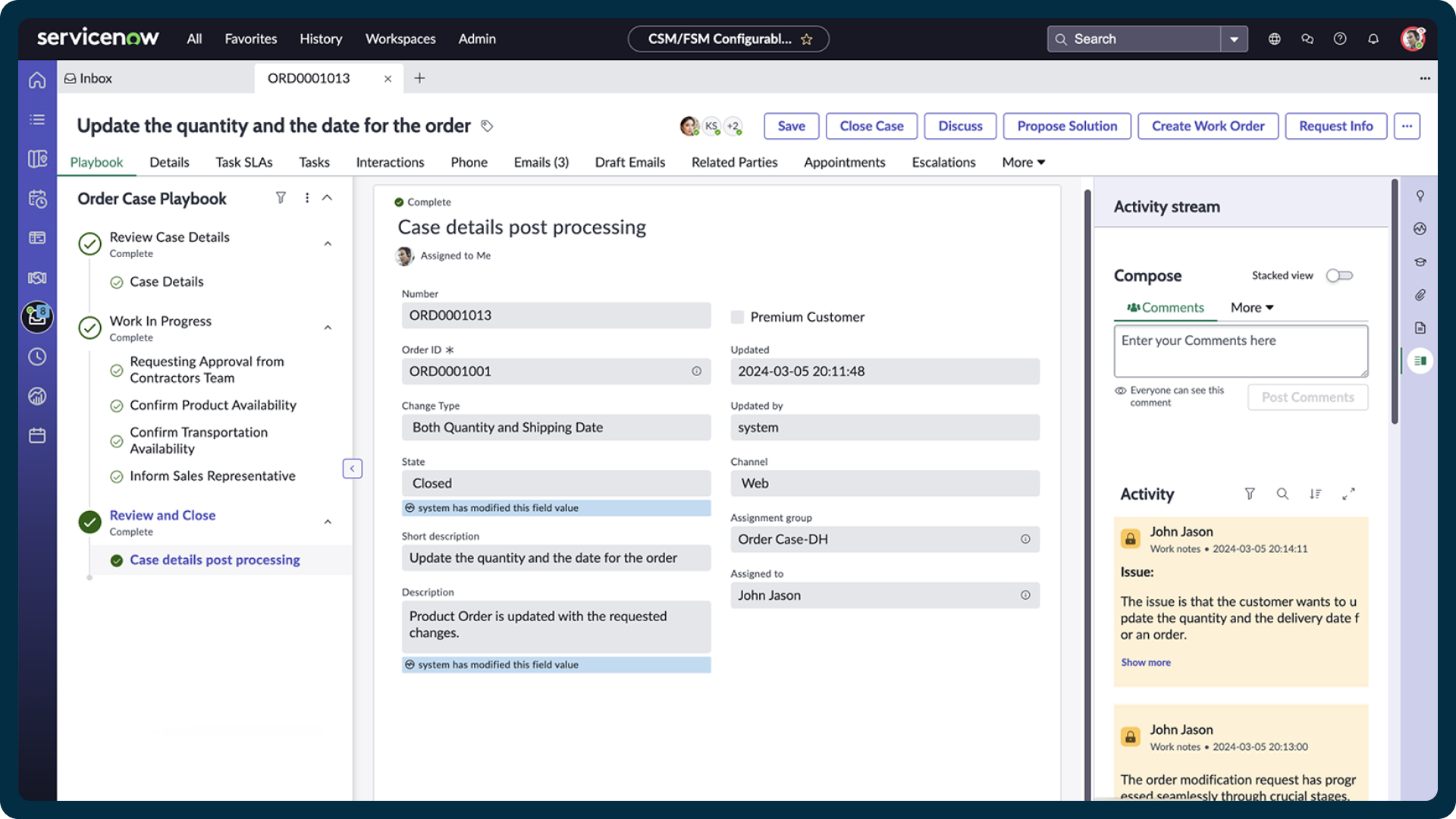Open the user profile avatar
Image resolution: width=1456 pixels, height=819 pixels.
coord(1413,39)
